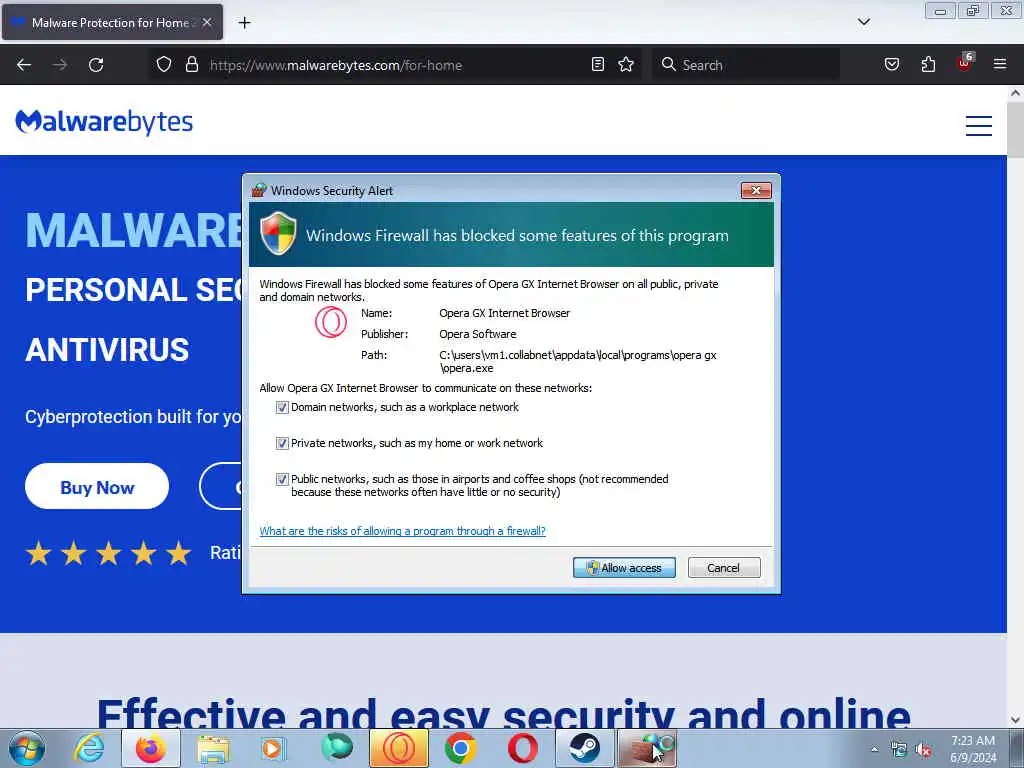The image size is (1024, 768).
Task: Click the Windows Security Alert taskbar item
Action: pos(647,748)
